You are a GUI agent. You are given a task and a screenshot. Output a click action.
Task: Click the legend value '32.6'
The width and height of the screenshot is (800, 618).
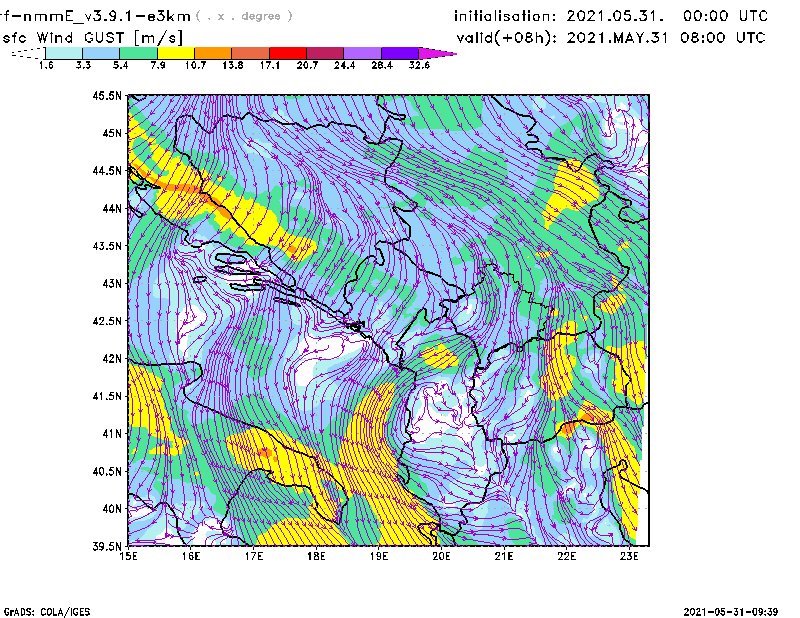(419, 65)
